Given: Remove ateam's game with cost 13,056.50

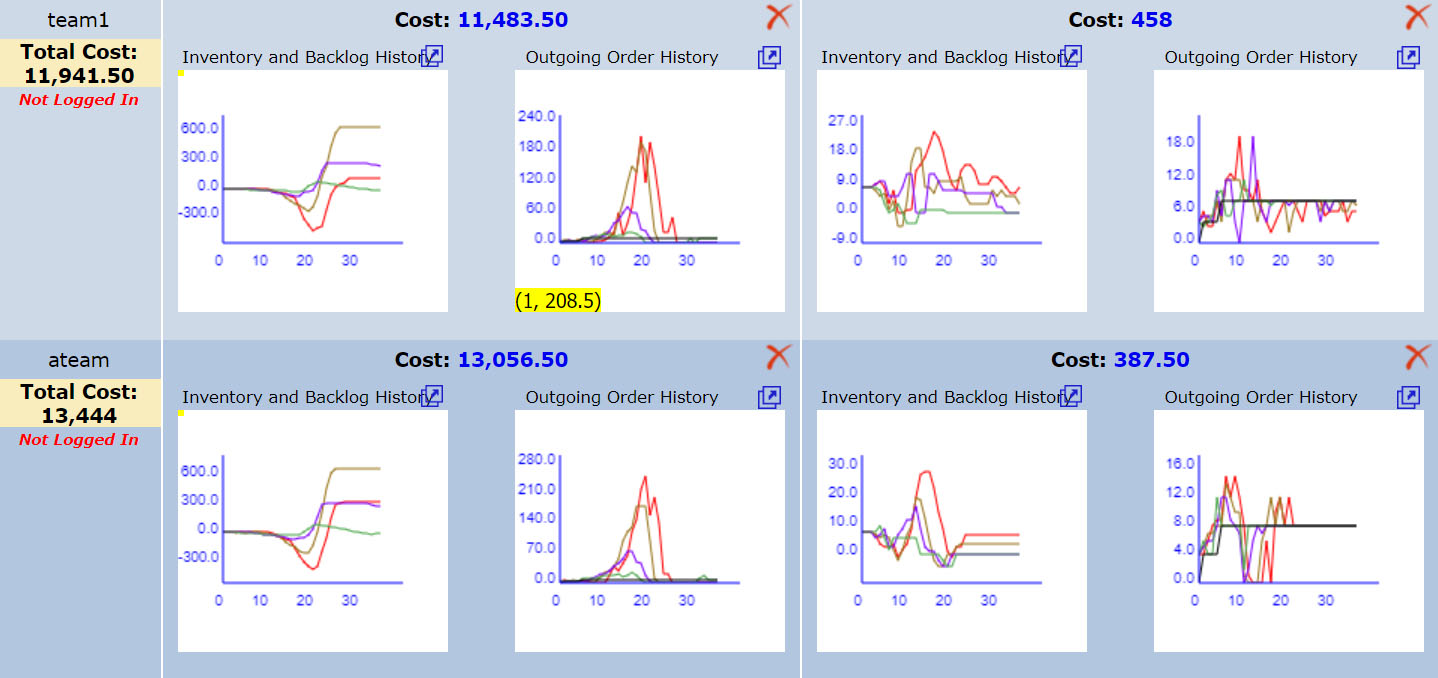Looking at the screenshot, I should coord(778,356).
